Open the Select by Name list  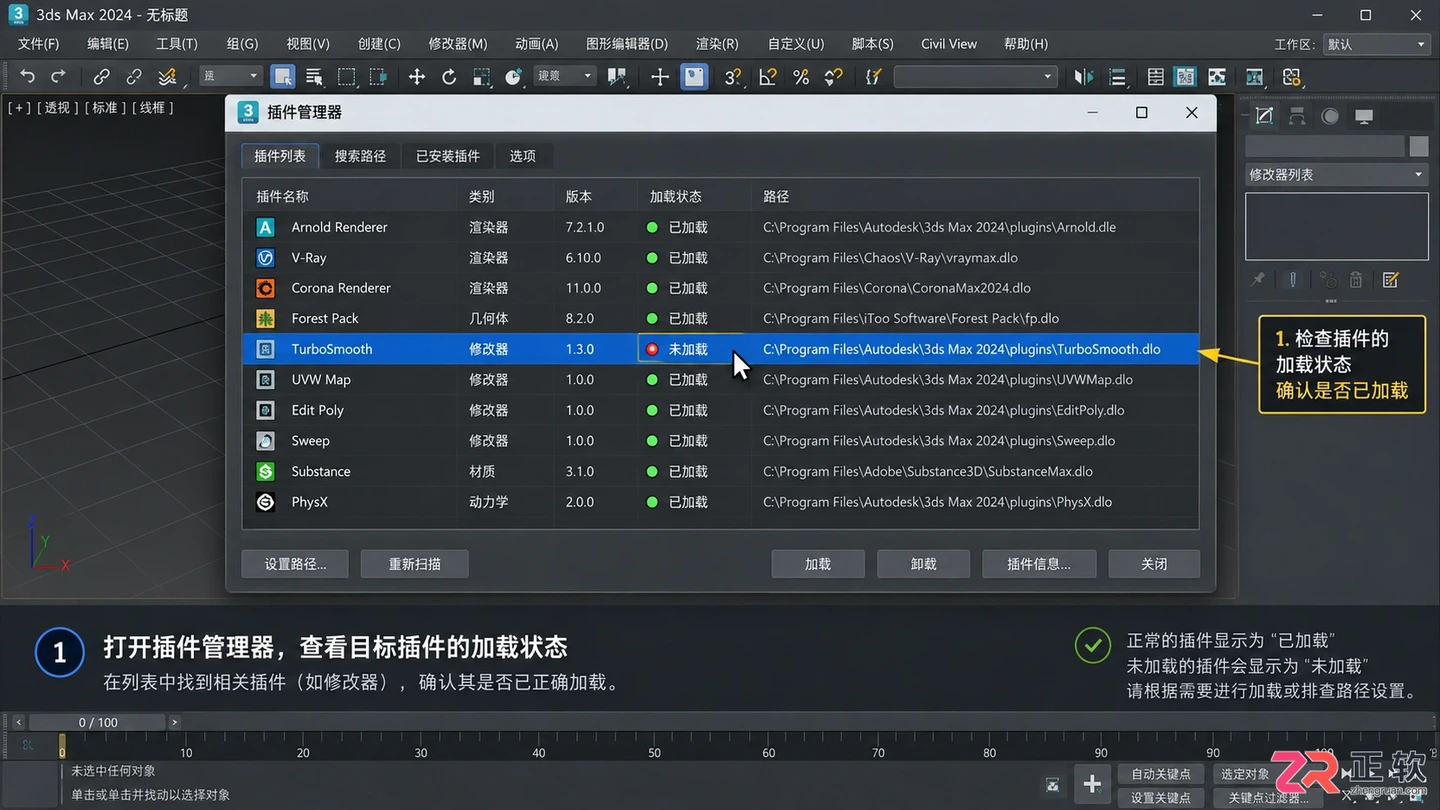(314, 77)
